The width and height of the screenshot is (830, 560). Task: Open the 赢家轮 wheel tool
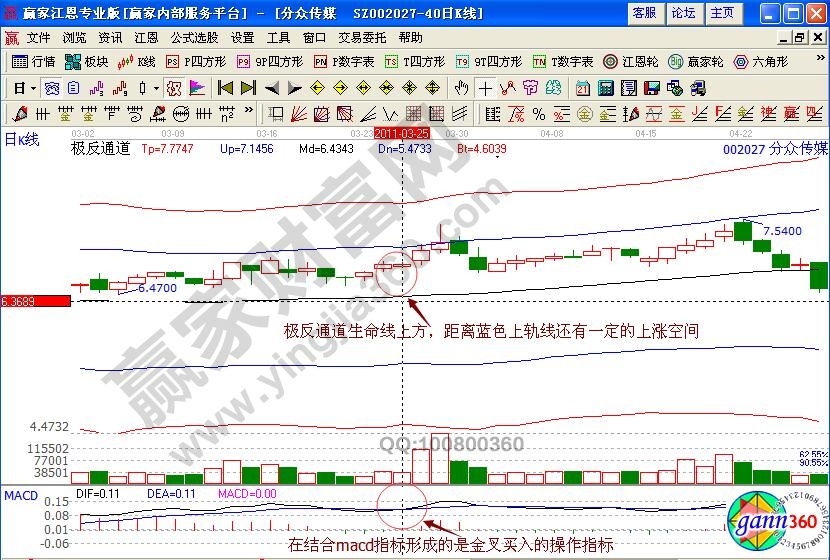pyautogui.click(x=696, y=62)
